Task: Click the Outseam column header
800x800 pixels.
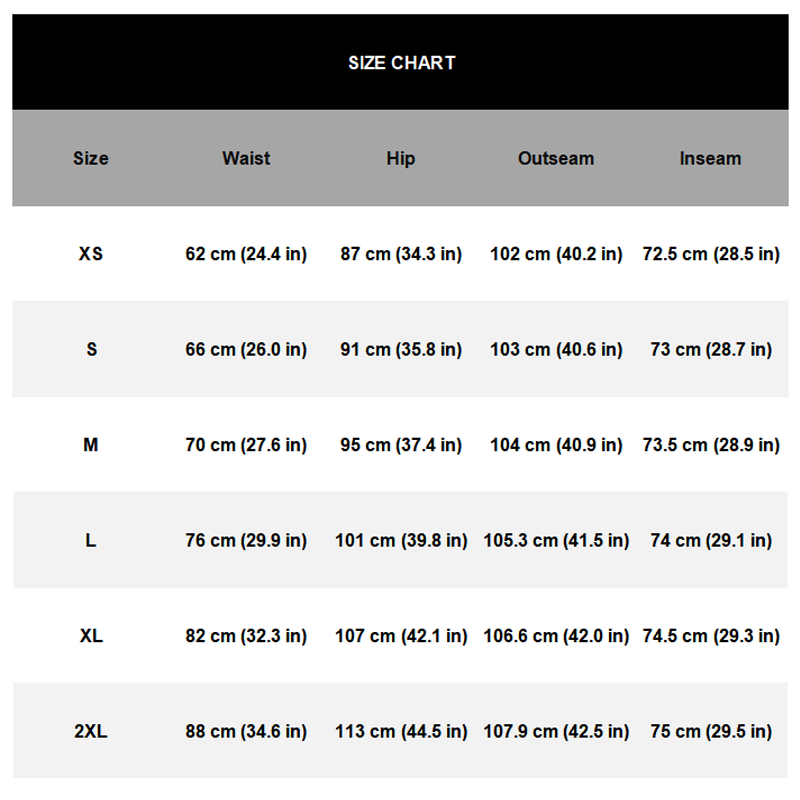Action: pyautogui.click(x=555, y=158)
